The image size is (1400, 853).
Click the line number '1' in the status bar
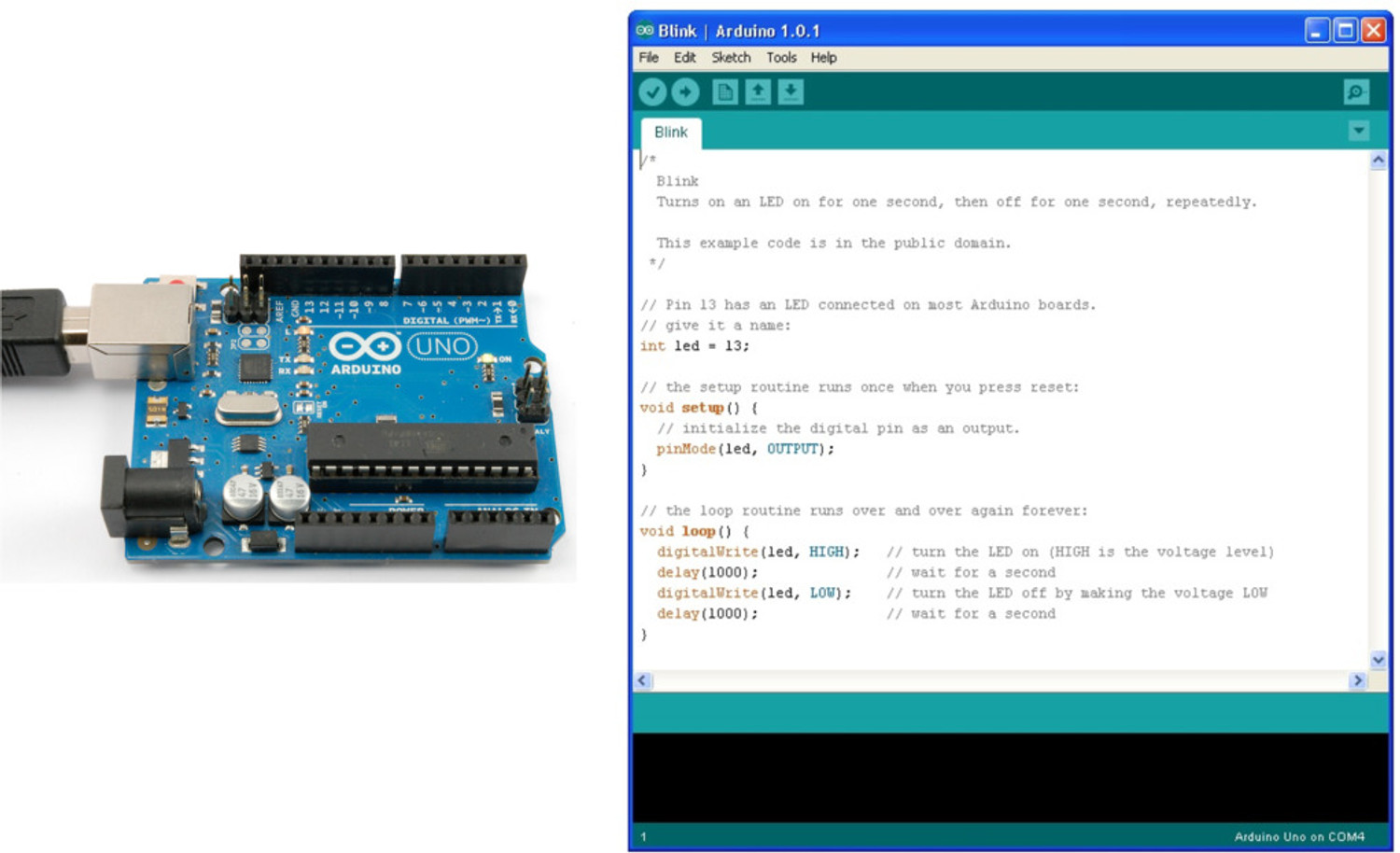pos(643,837)
